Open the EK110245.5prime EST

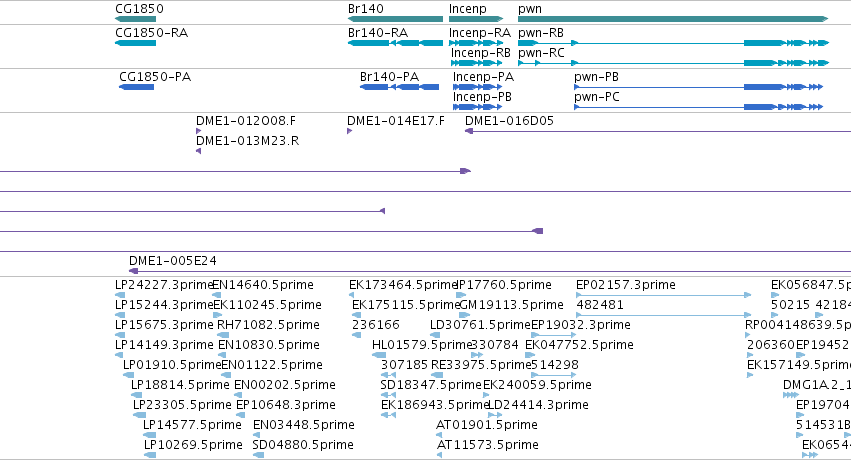click(x=219, y=315)
